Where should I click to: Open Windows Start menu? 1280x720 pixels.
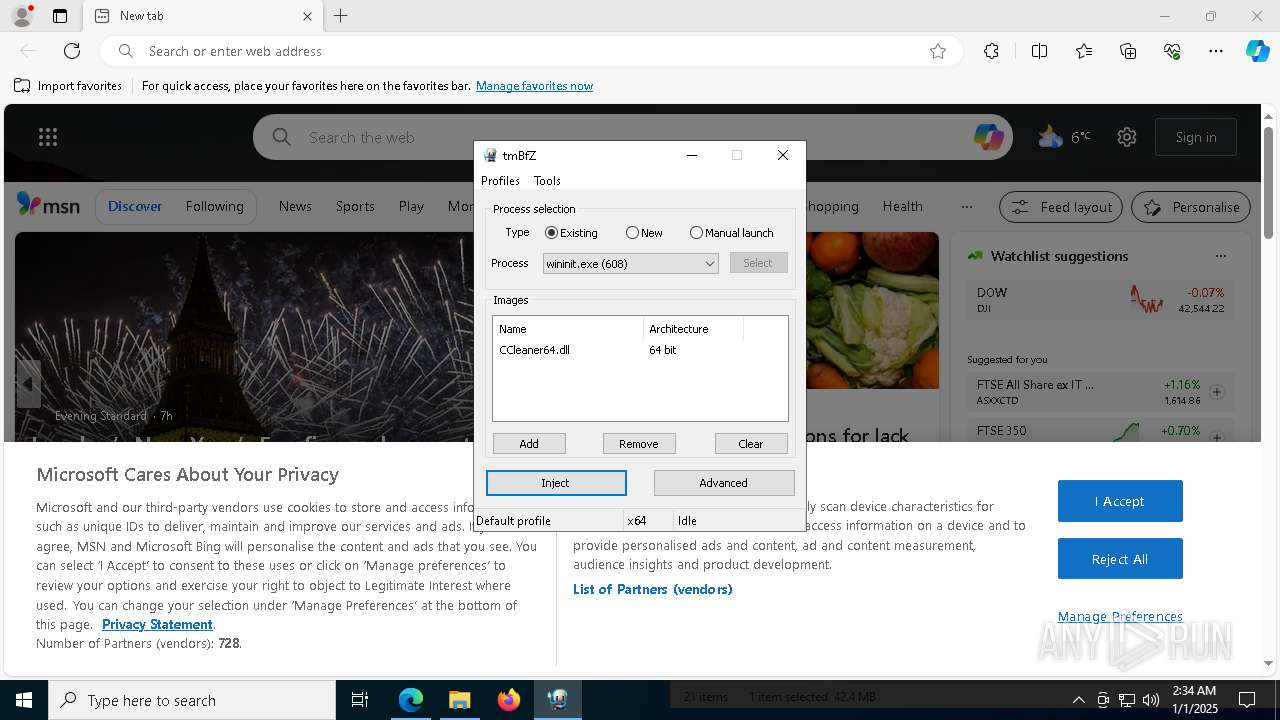pyautogui.click(x=24, y=700)
